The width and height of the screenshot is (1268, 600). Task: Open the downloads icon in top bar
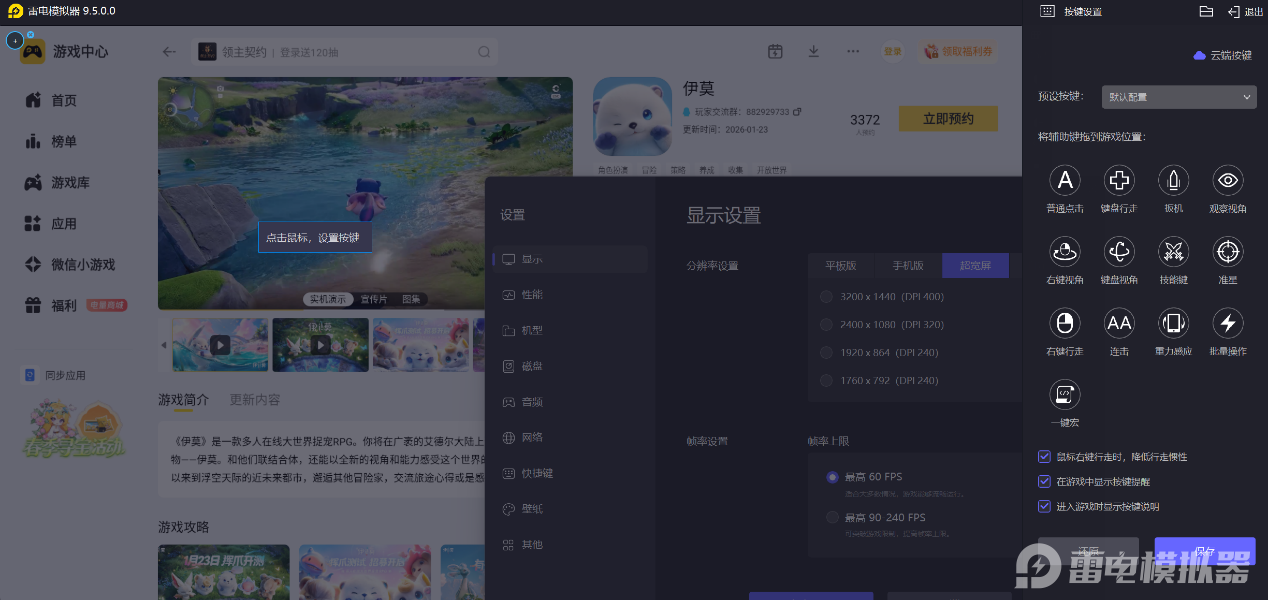point(814,51)
